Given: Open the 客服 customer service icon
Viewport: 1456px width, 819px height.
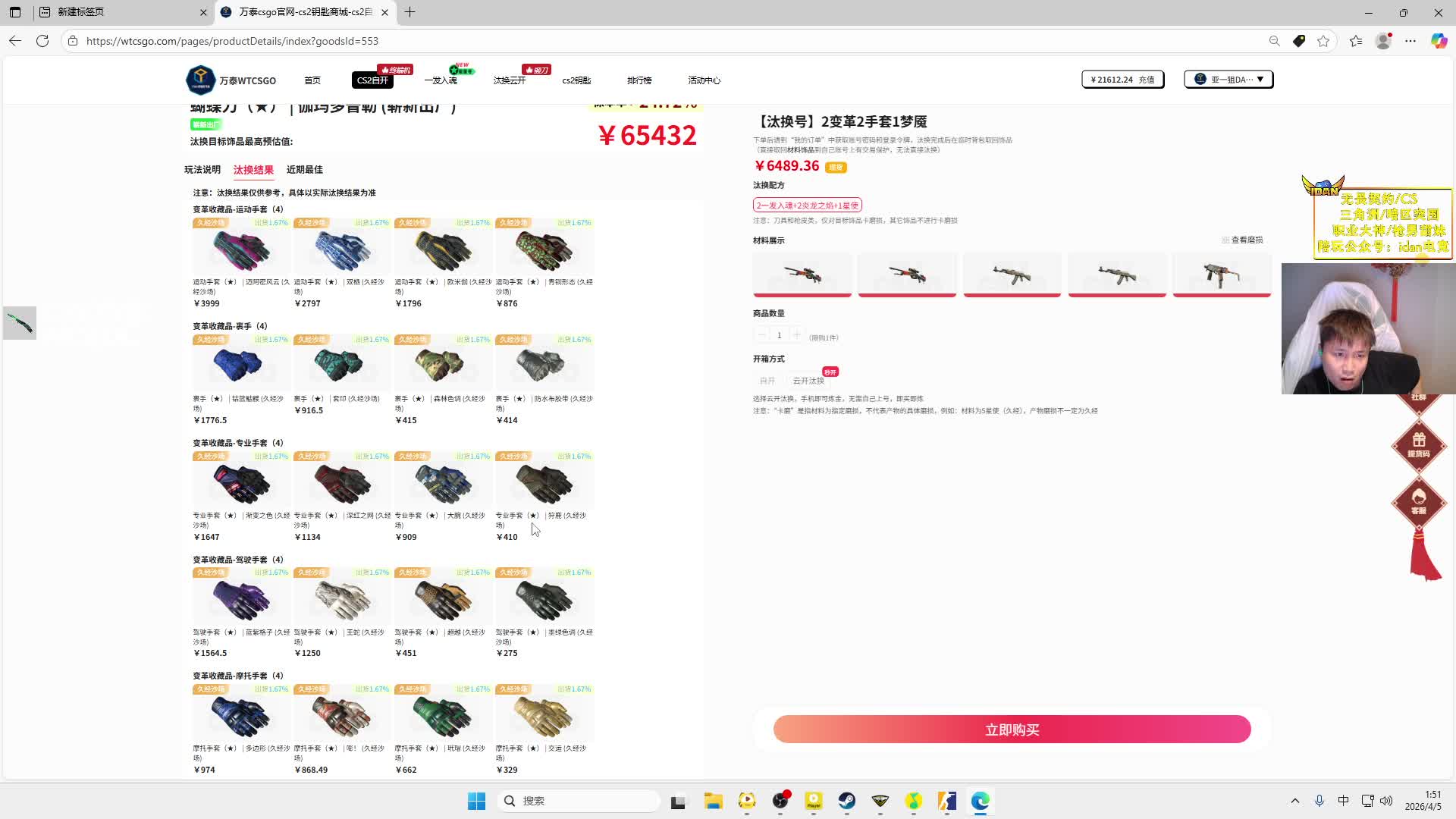Looking at the screenshot, I should coord(1418,502).
